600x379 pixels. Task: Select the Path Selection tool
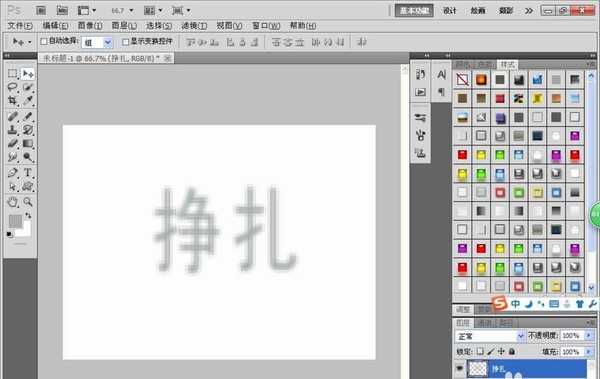point(12,186)
